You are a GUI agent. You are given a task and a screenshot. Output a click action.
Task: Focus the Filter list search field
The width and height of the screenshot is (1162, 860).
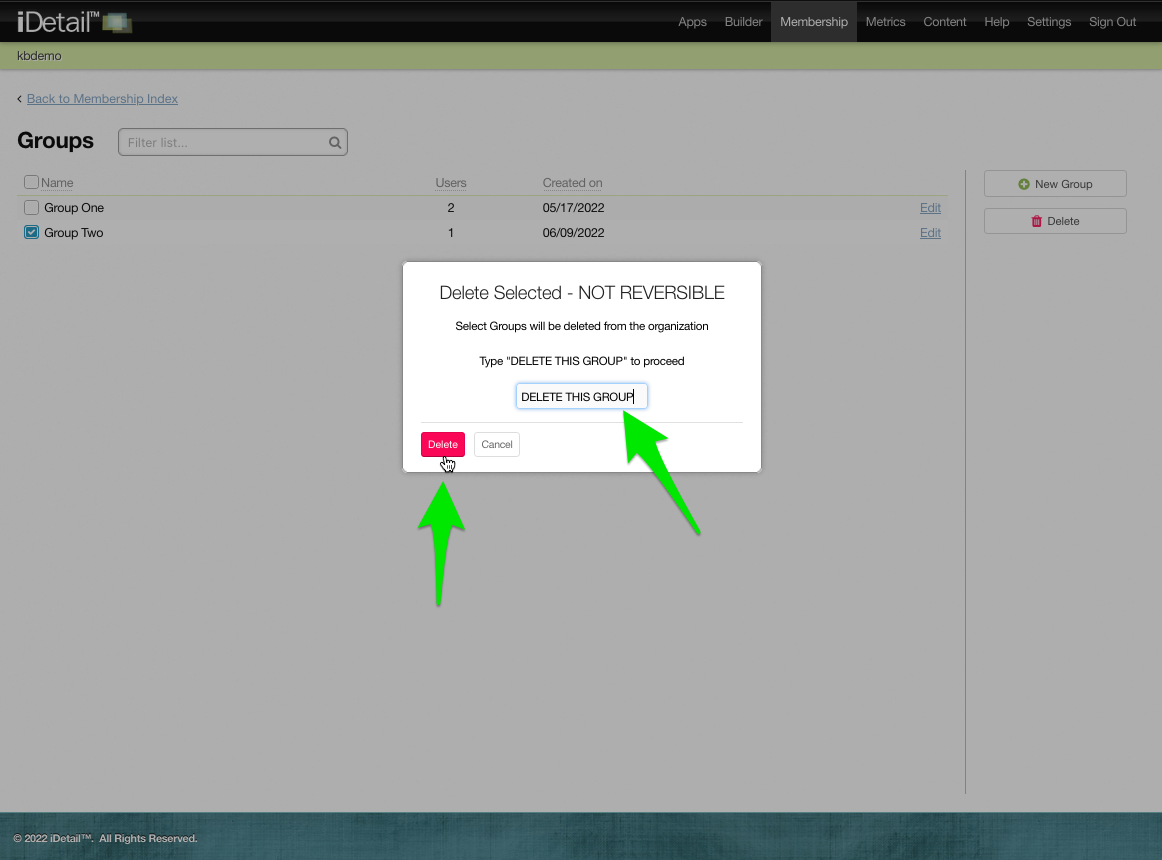pos(233,142)
